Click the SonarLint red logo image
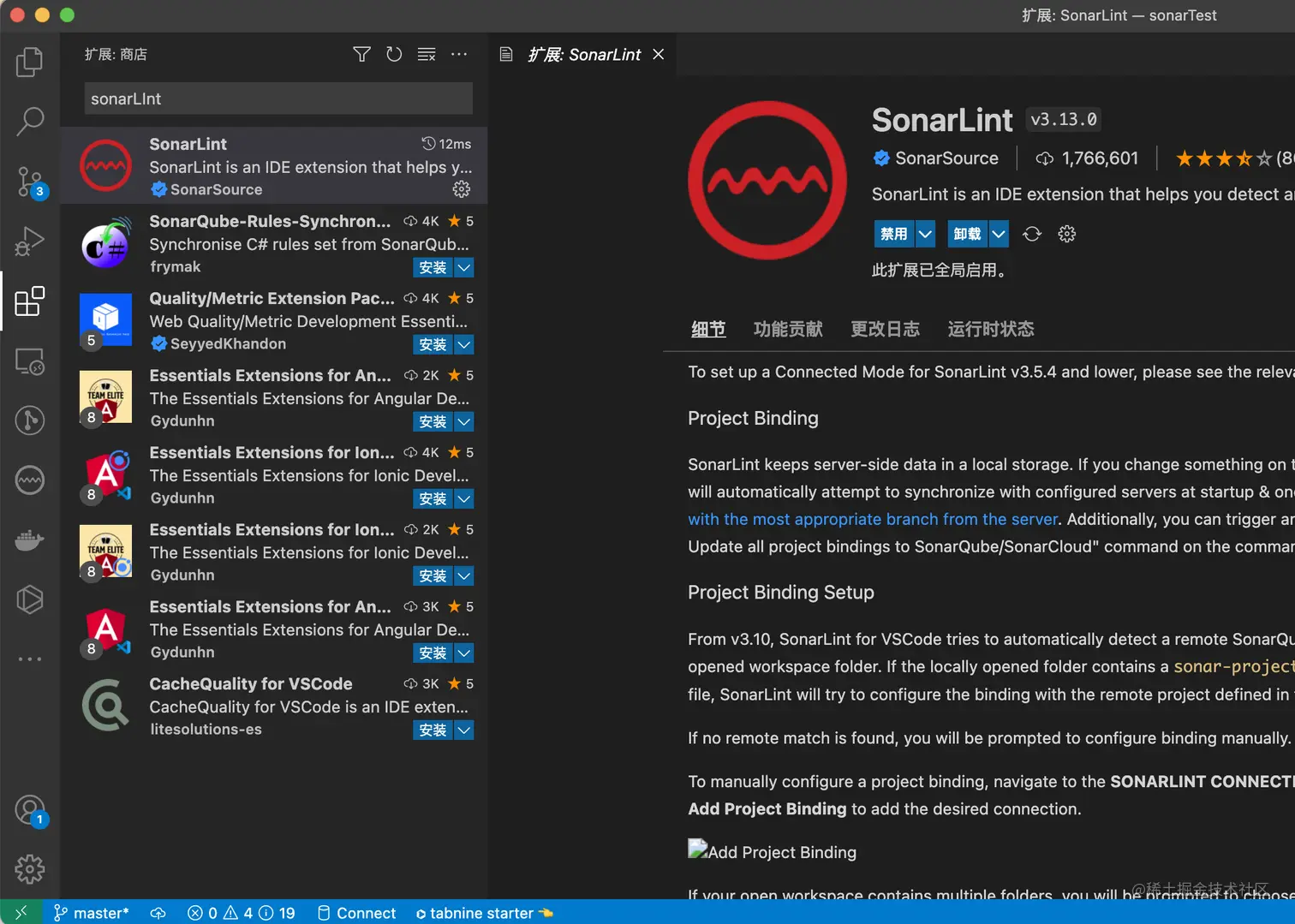The width and height of the screenshot is (1295, 924). [x=767, y=181]
